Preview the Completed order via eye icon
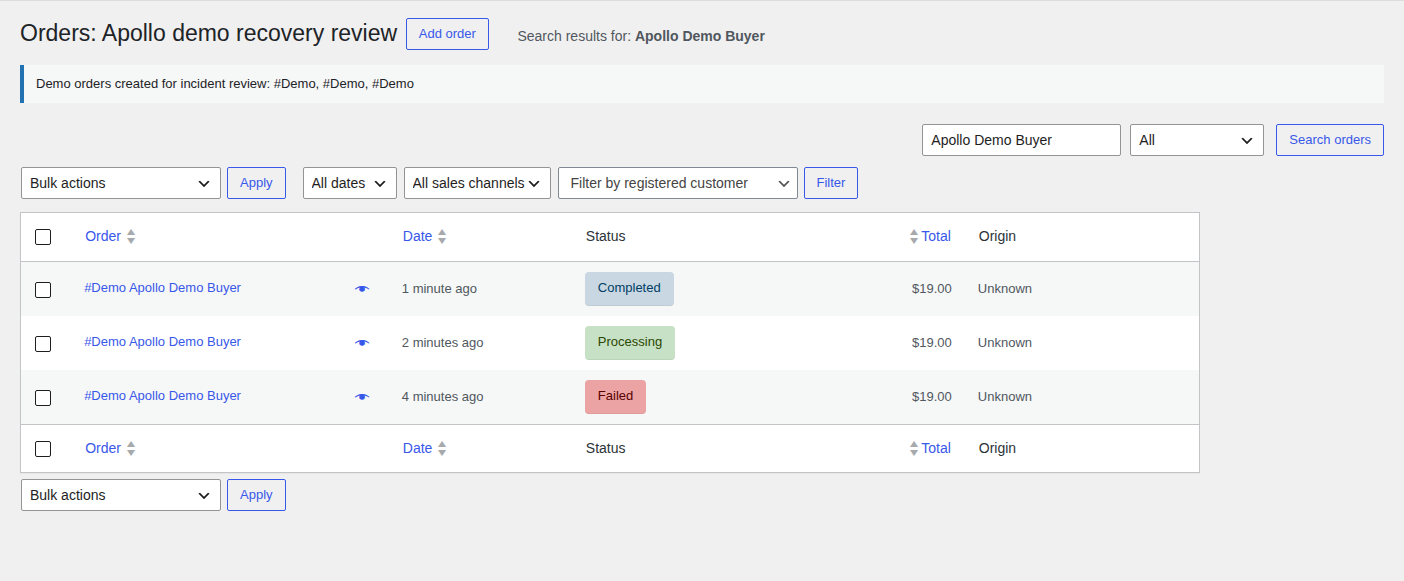 coord(362,289)
